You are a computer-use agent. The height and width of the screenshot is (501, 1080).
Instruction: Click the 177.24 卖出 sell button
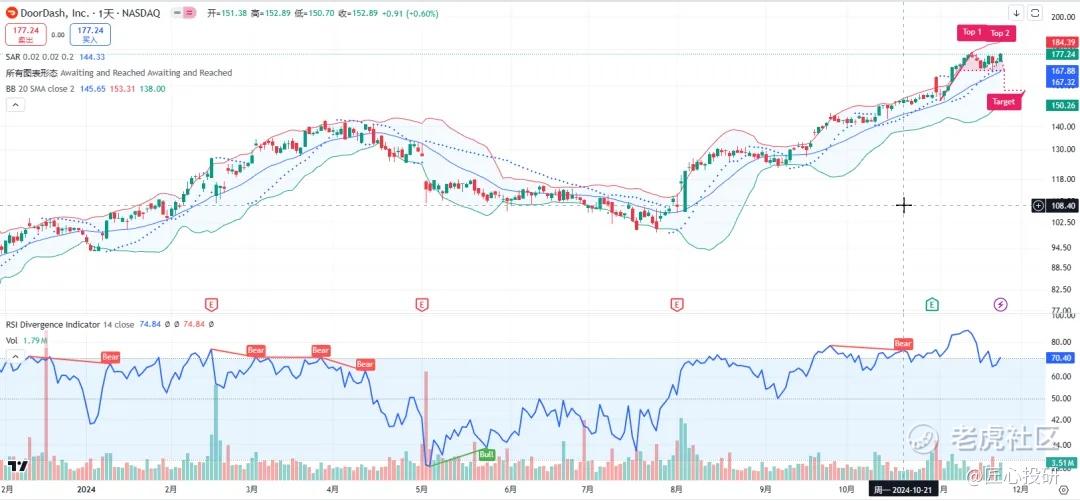[25, 34]
